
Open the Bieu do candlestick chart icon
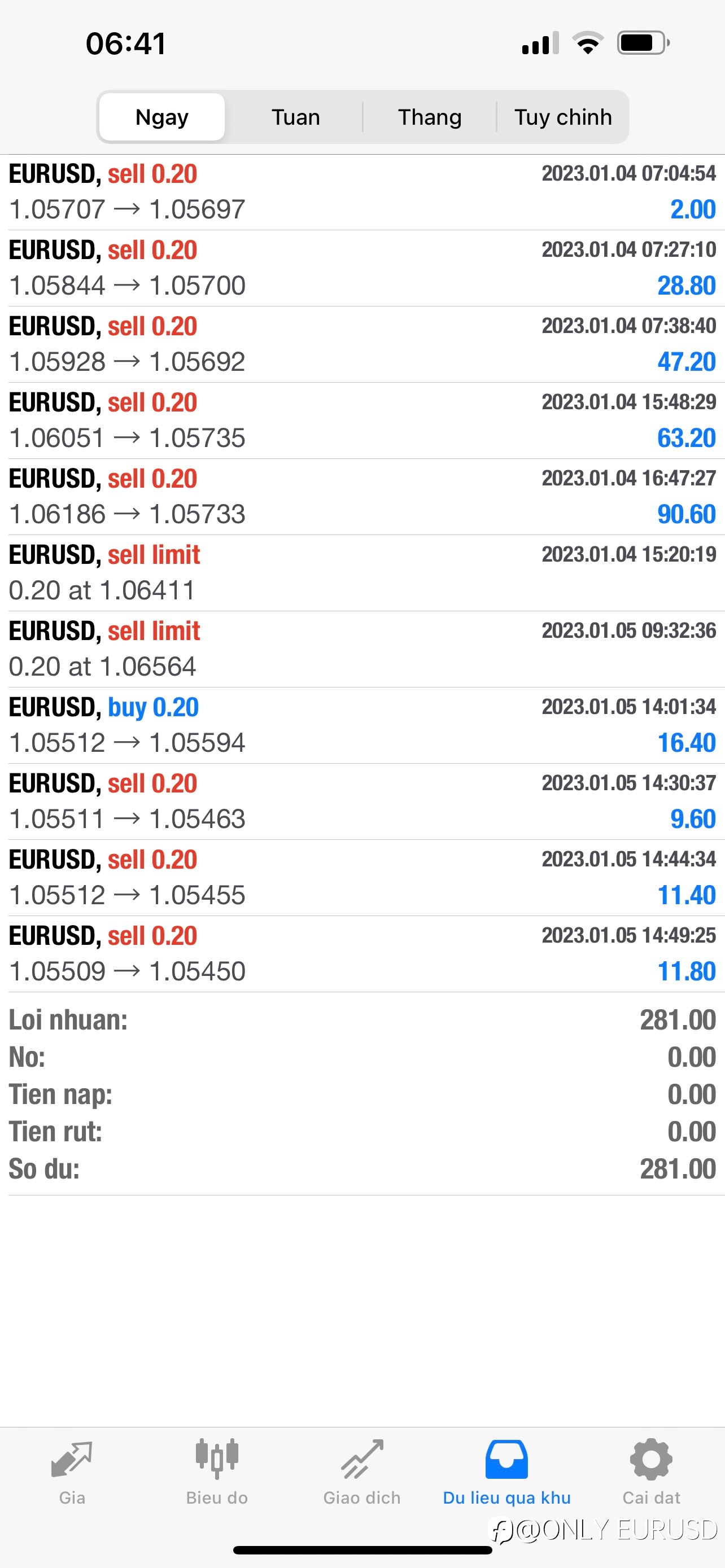(x=217, y=1459)
